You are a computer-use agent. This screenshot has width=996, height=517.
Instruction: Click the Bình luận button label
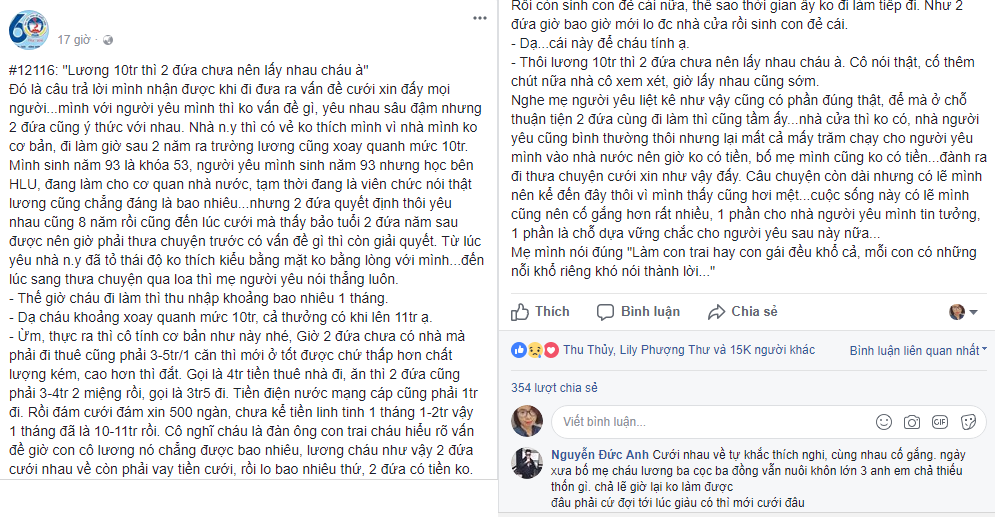[651, 311]
